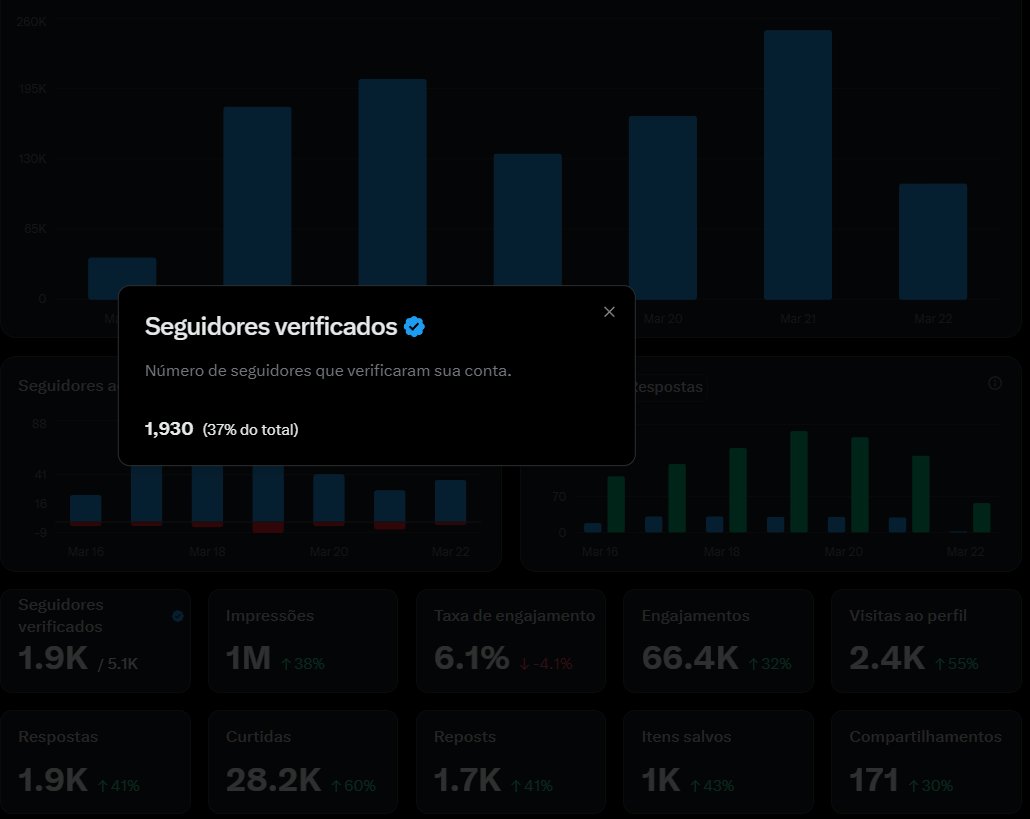The width and height of the screenshot is (1030, 819).
Task: Click the Mar 16 bar in followers chart
Action: point(85,510)
